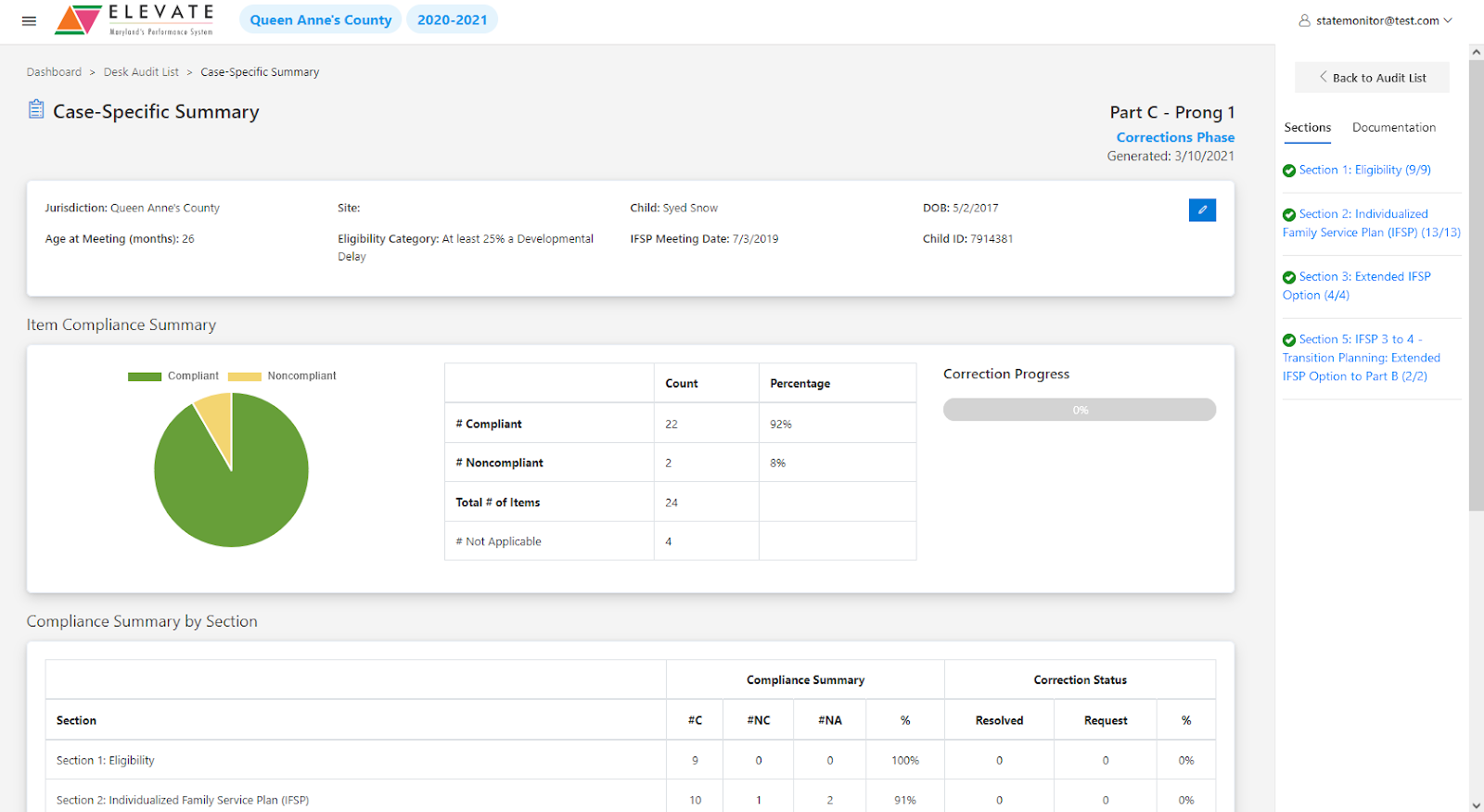Click green checkmark icon beside Section 2
The height and width of the screenshot is (812, 1484).
(x=1289, y=215)
